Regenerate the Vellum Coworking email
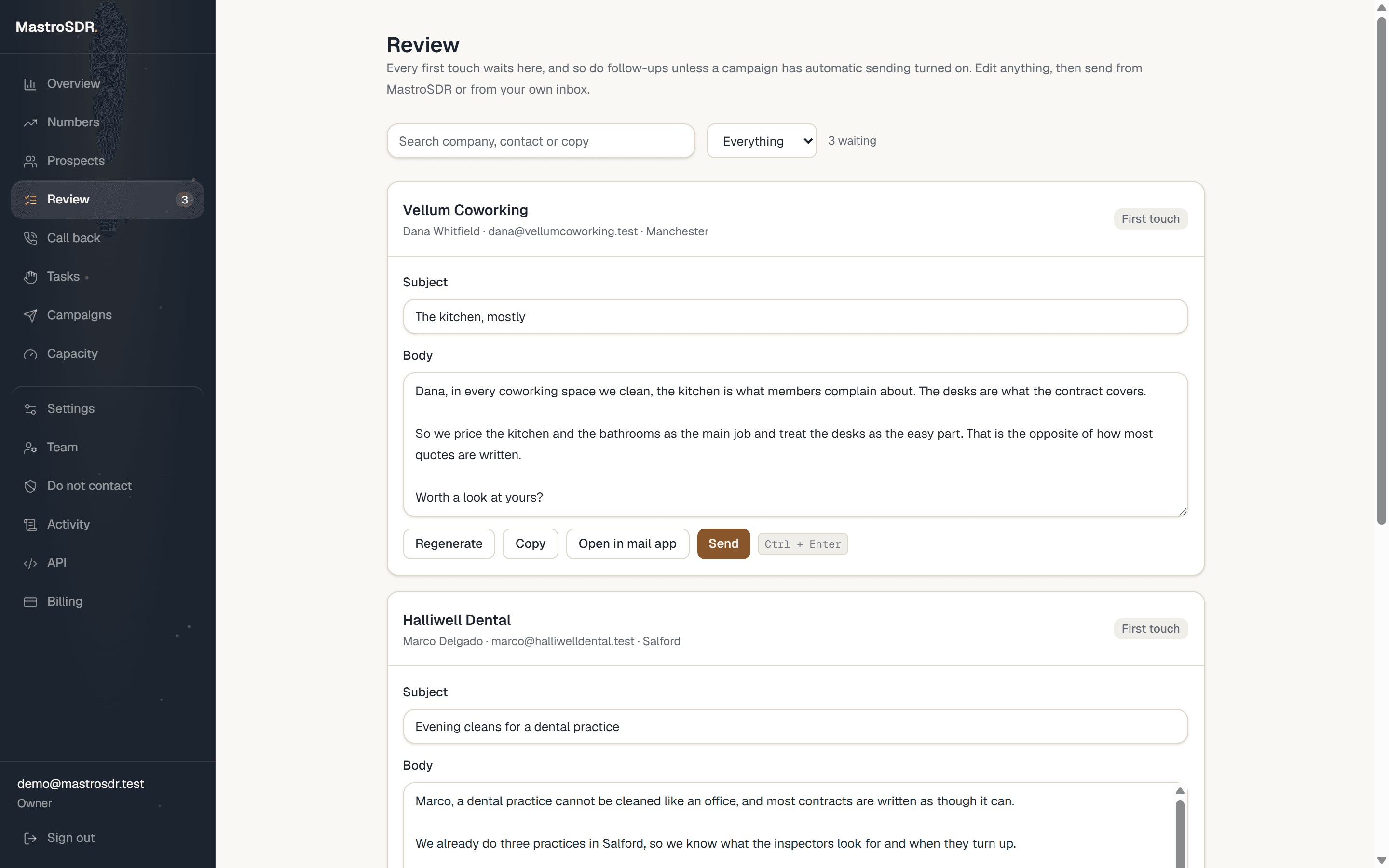This screenshot has height=868, width=1389. pyautogui.click(x=448, y=543)
